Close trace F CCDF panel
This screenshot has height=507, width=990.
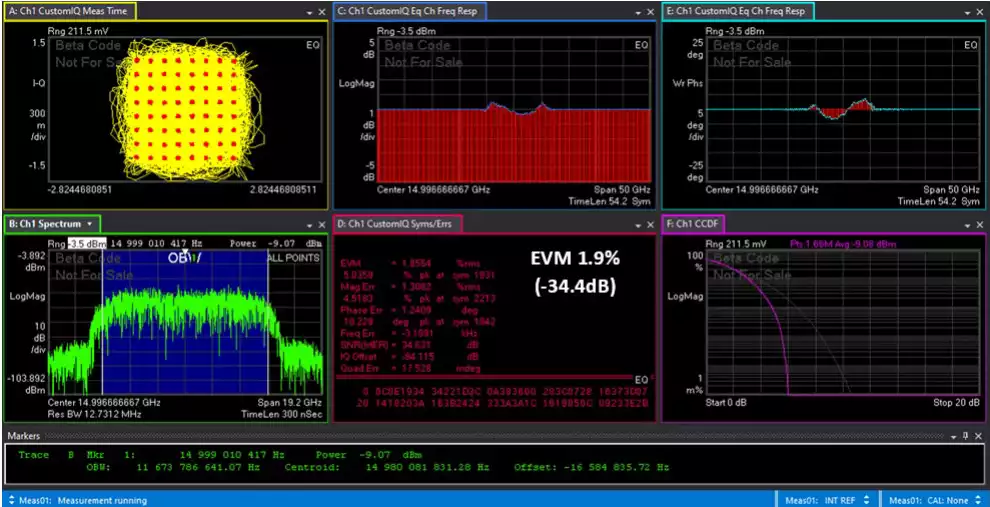pyautogui.click(x=979, y=225)
